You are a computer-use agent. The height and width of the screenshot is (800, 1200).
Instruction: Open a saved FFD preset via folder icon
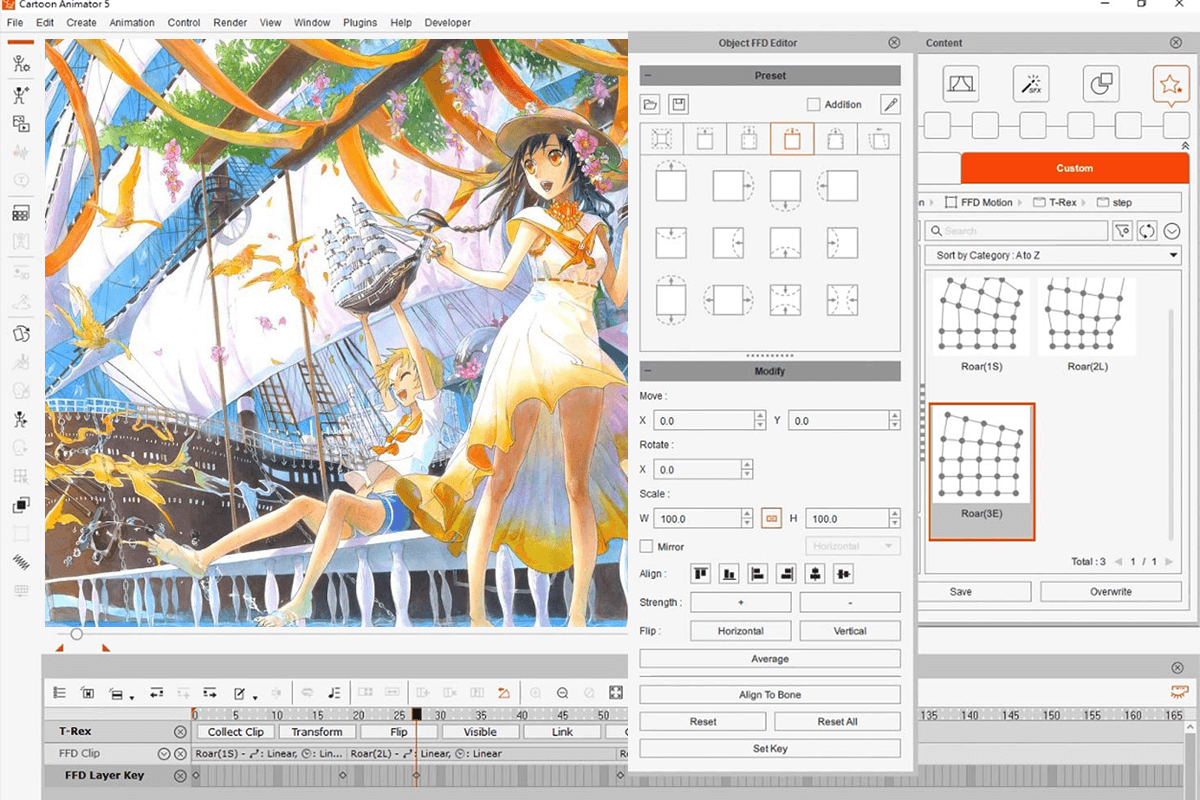click(650, 103)
